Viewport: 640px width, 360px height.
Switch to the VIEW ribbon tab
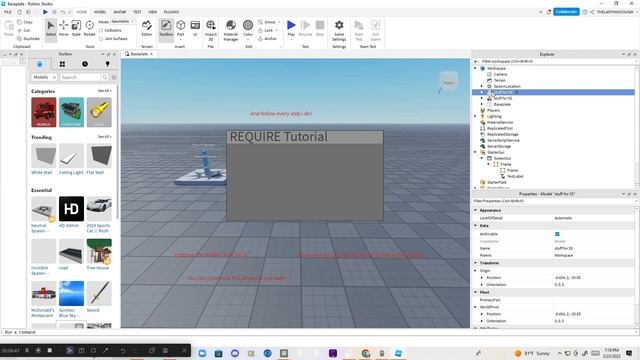(x=153, y=12)
